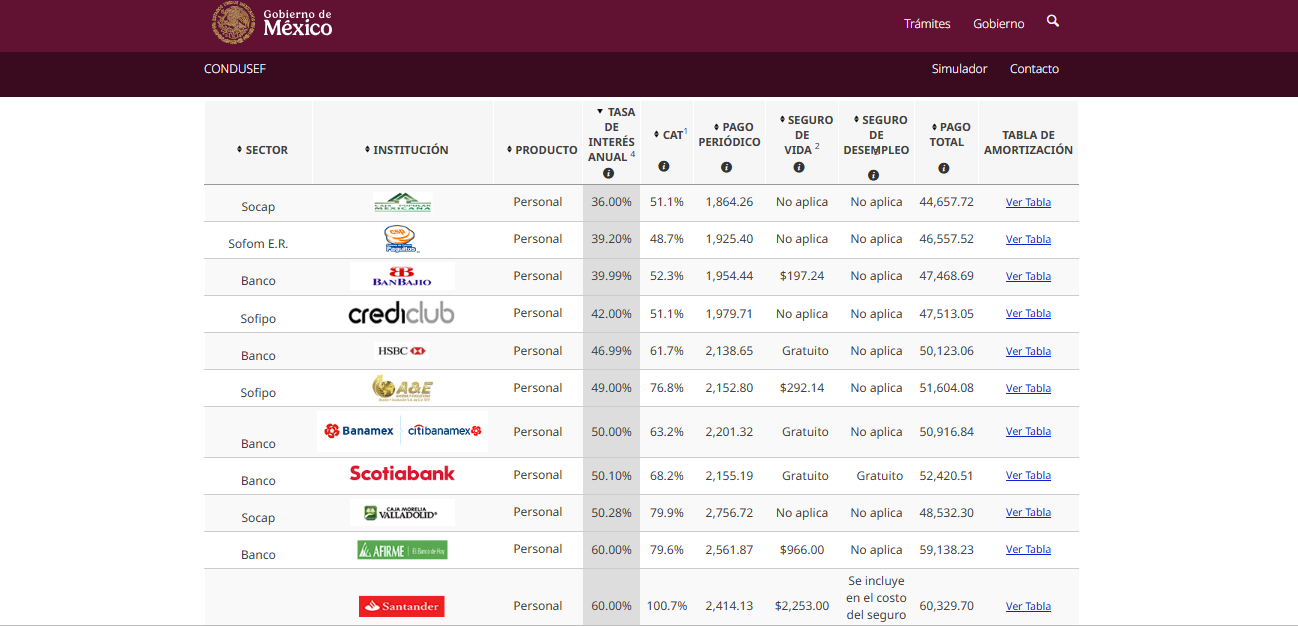Sort table by CAT column
This screenshot has width=1298, height=626.
[670, 134]
